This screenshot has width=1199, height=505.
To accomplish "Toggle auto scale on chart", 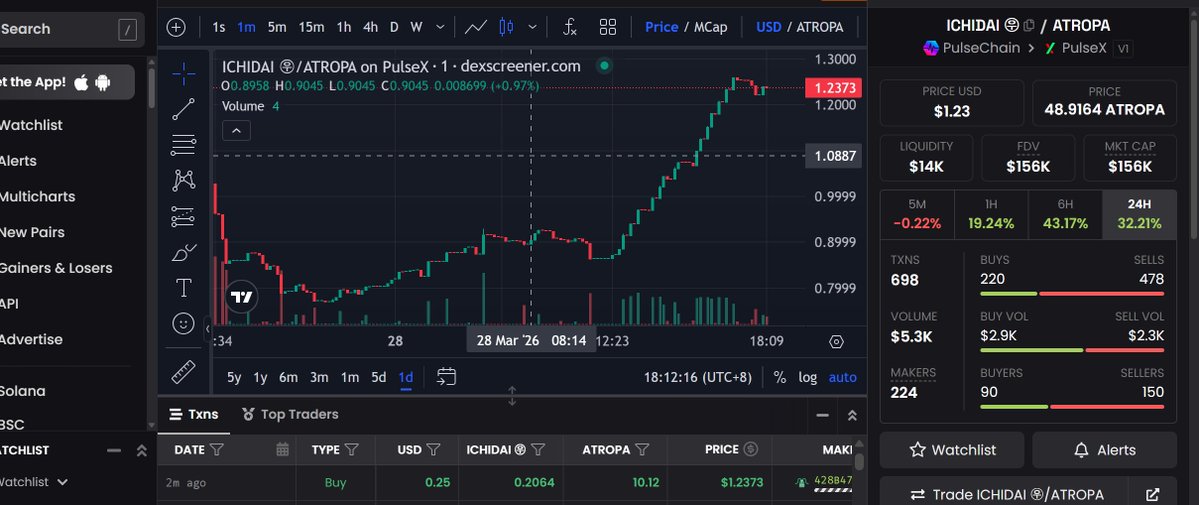I will pos(843,377).
